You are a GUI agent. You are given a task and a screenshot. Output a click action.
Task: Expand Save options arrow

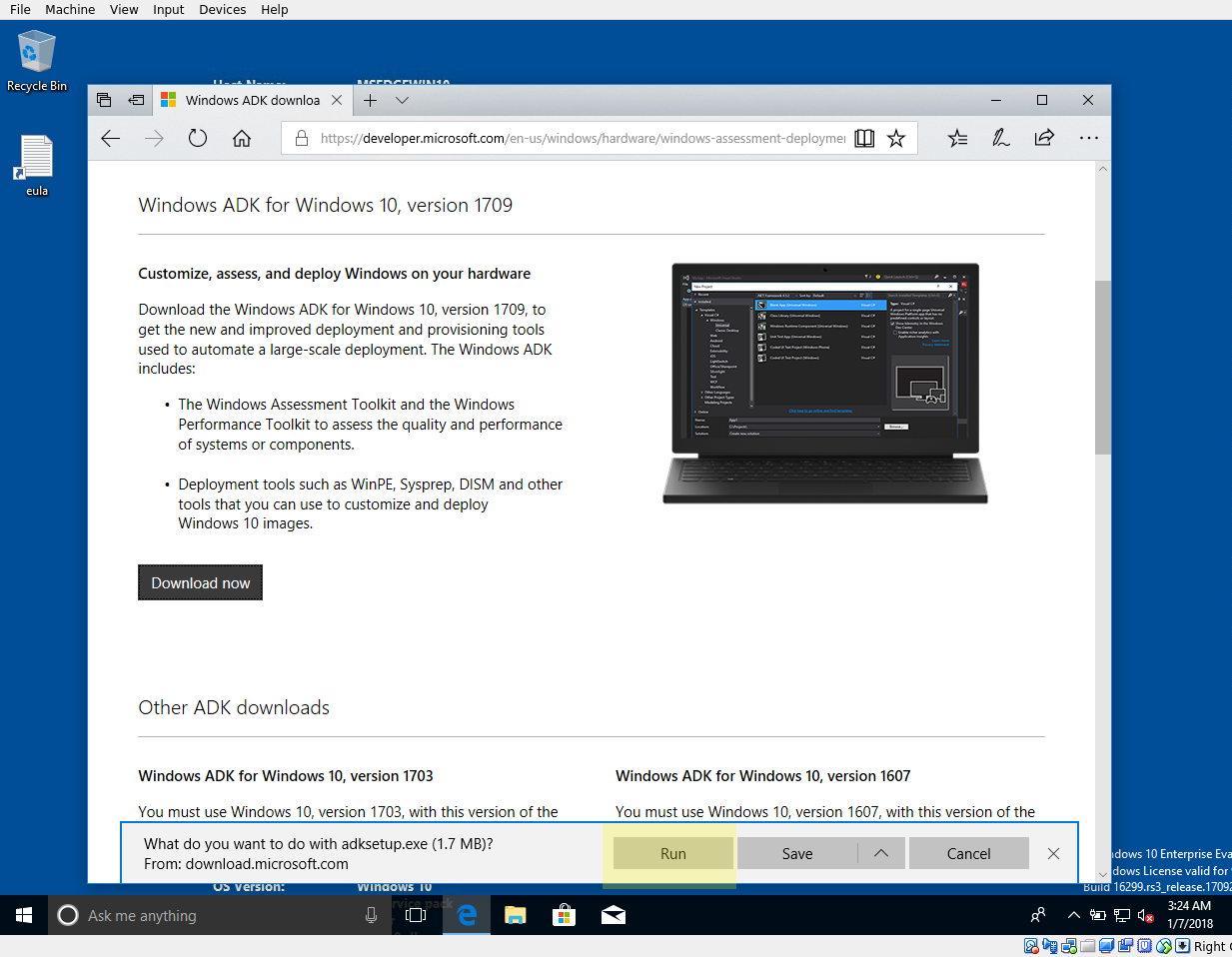coord(881,853)
